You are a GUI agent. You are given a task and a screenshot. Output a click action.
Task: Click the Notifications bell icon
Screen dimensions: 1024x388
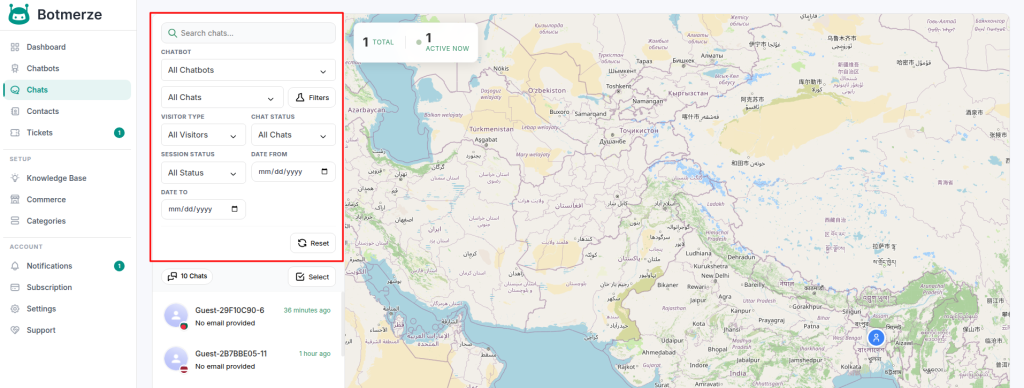[15, 266]
